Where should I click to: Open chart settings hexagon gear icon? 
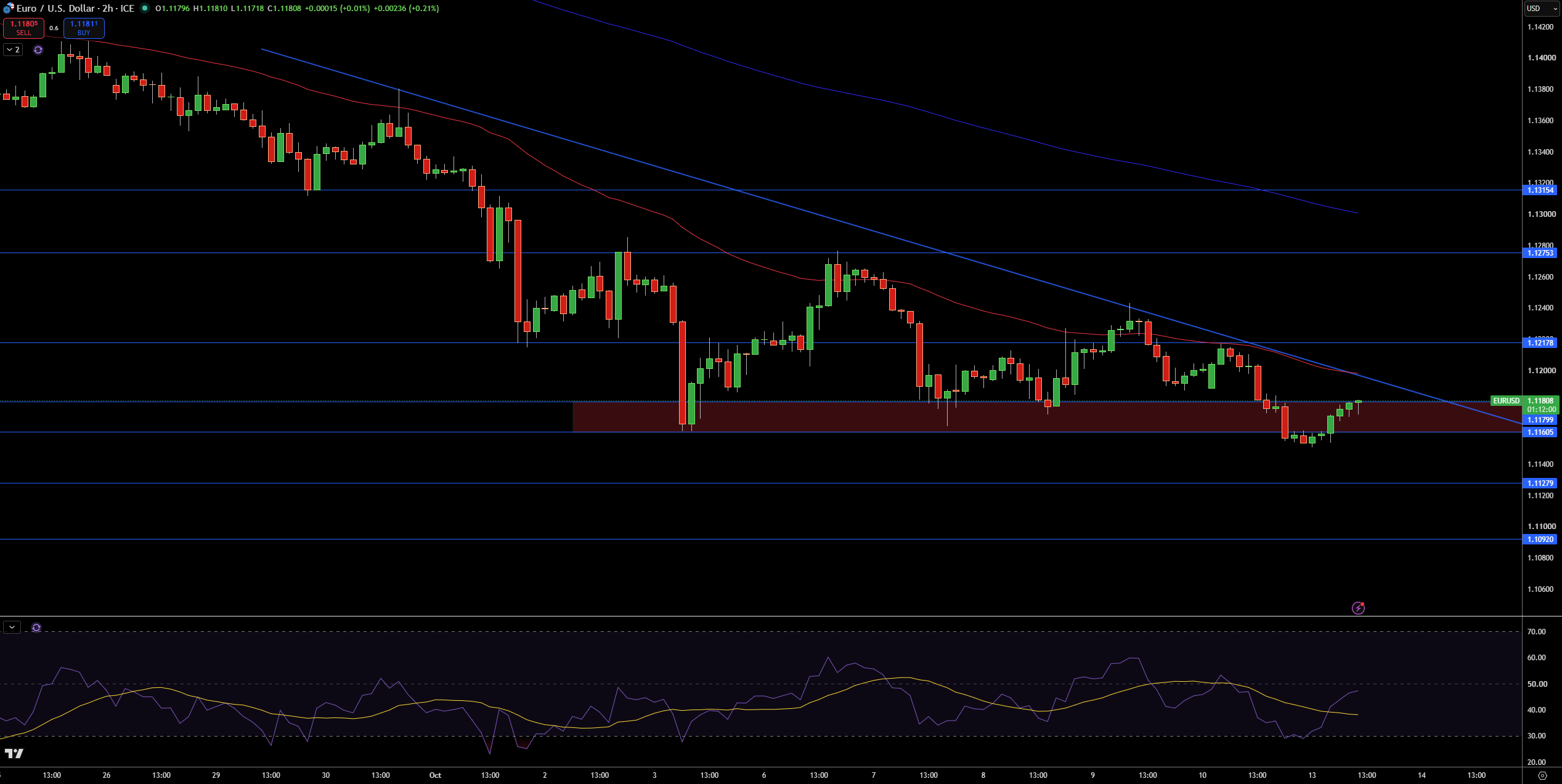point(1542,775)
